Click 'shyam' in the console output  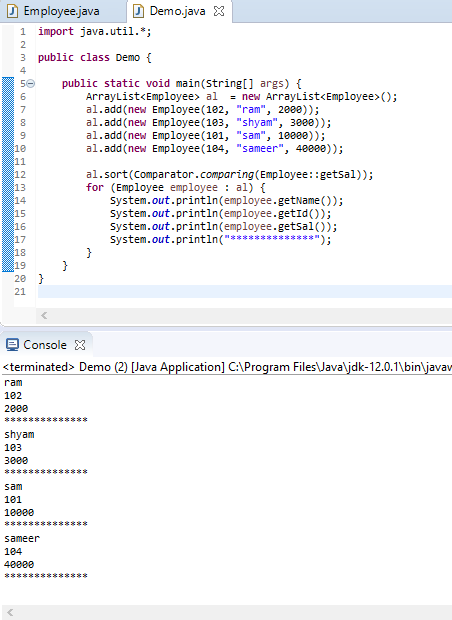19,435
